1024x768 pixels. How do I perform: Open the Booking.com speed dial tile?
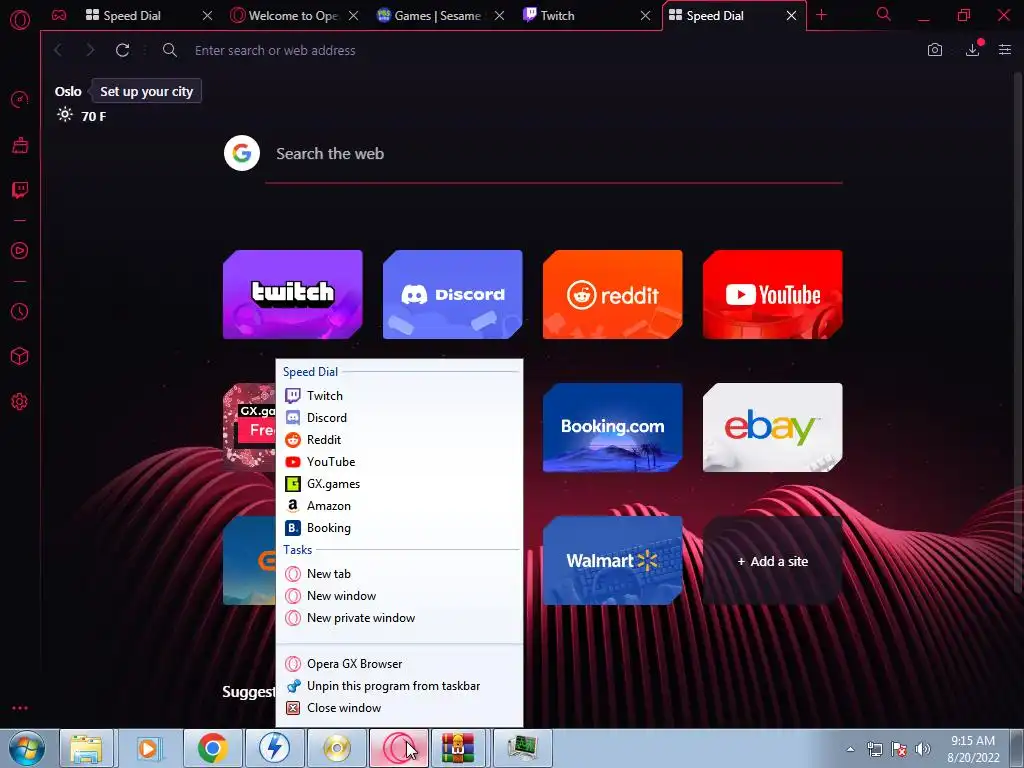[x=613, y=428]
